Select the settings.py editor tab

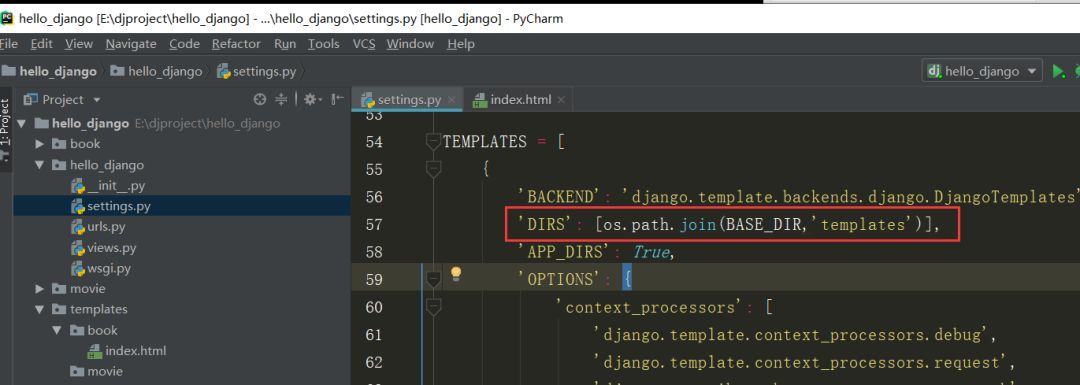408,100
